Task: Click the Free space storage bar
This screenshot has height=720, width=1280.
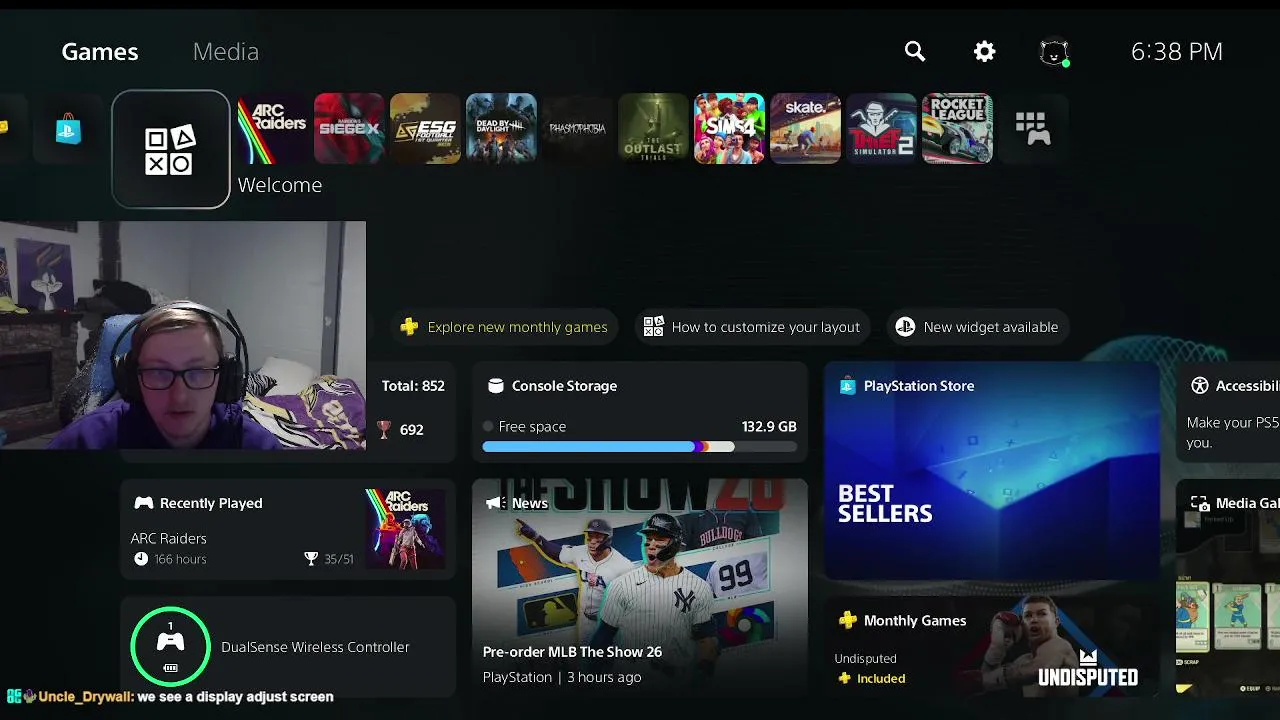Action: [x=640, y=447]
